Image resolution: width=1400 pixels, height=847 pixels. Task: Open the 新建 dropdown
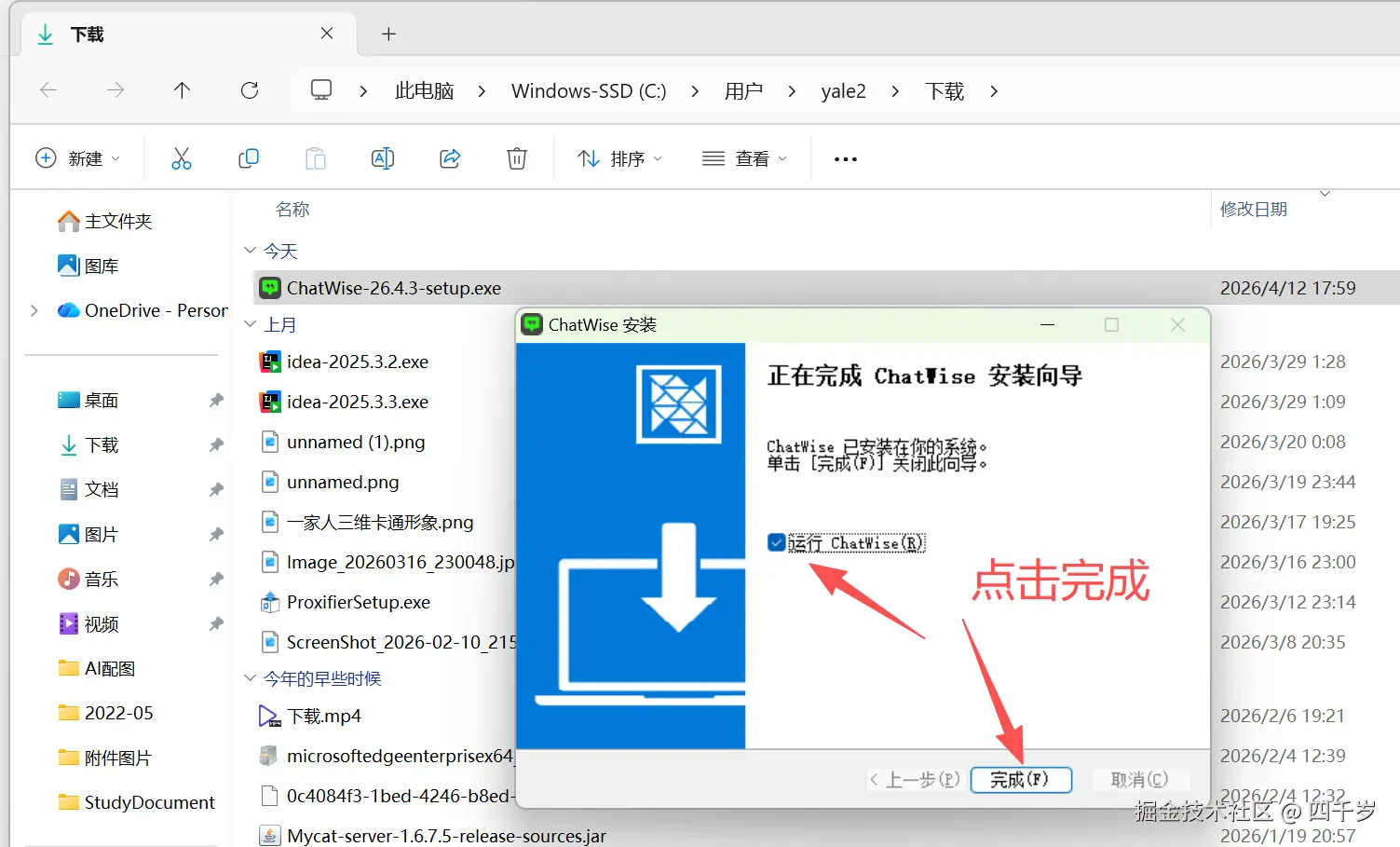tap(78, 158)
